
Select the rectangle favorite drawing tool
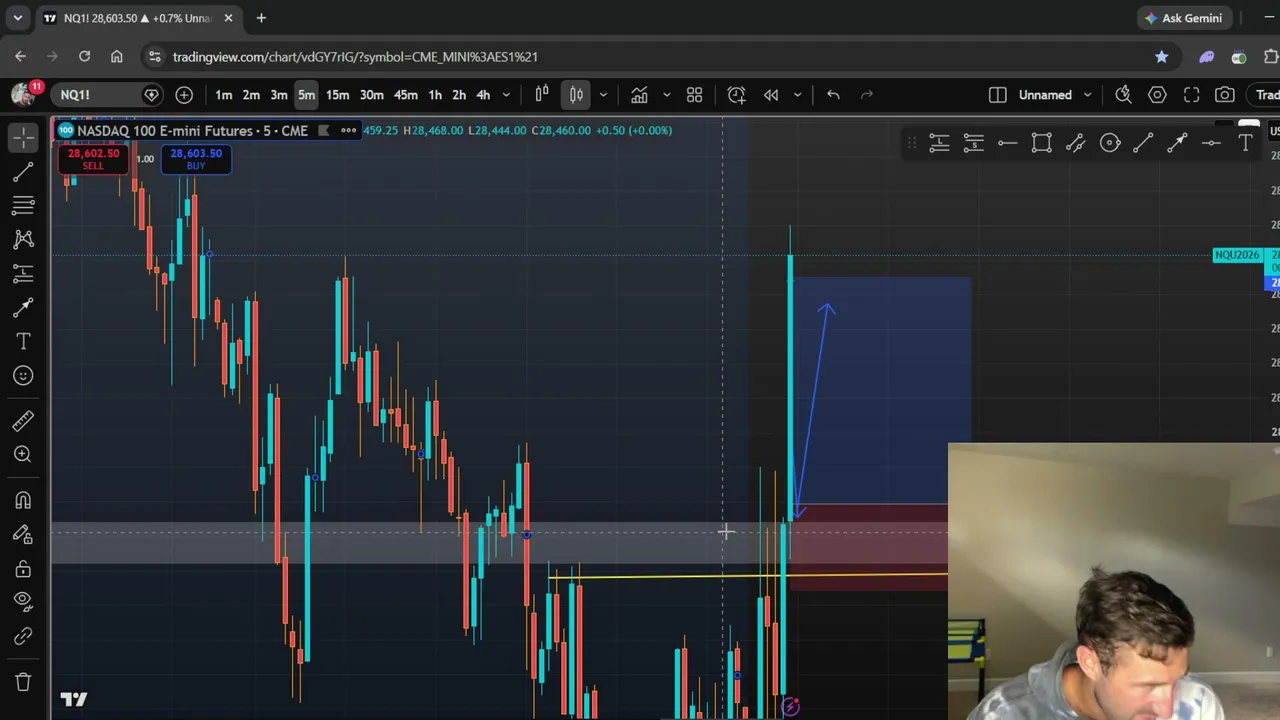[1041, 144]
